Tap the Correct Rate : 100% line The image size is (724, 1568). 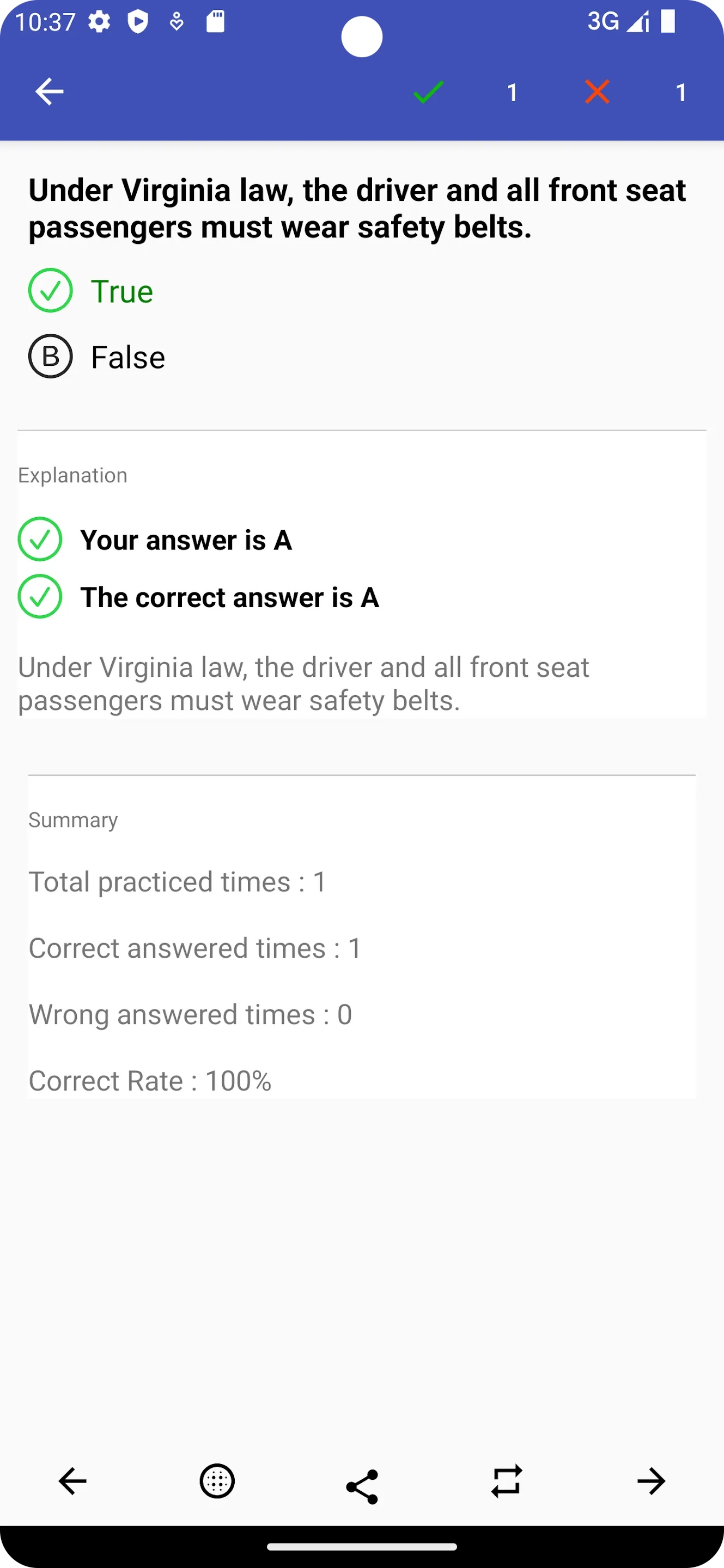(150, 1081)
